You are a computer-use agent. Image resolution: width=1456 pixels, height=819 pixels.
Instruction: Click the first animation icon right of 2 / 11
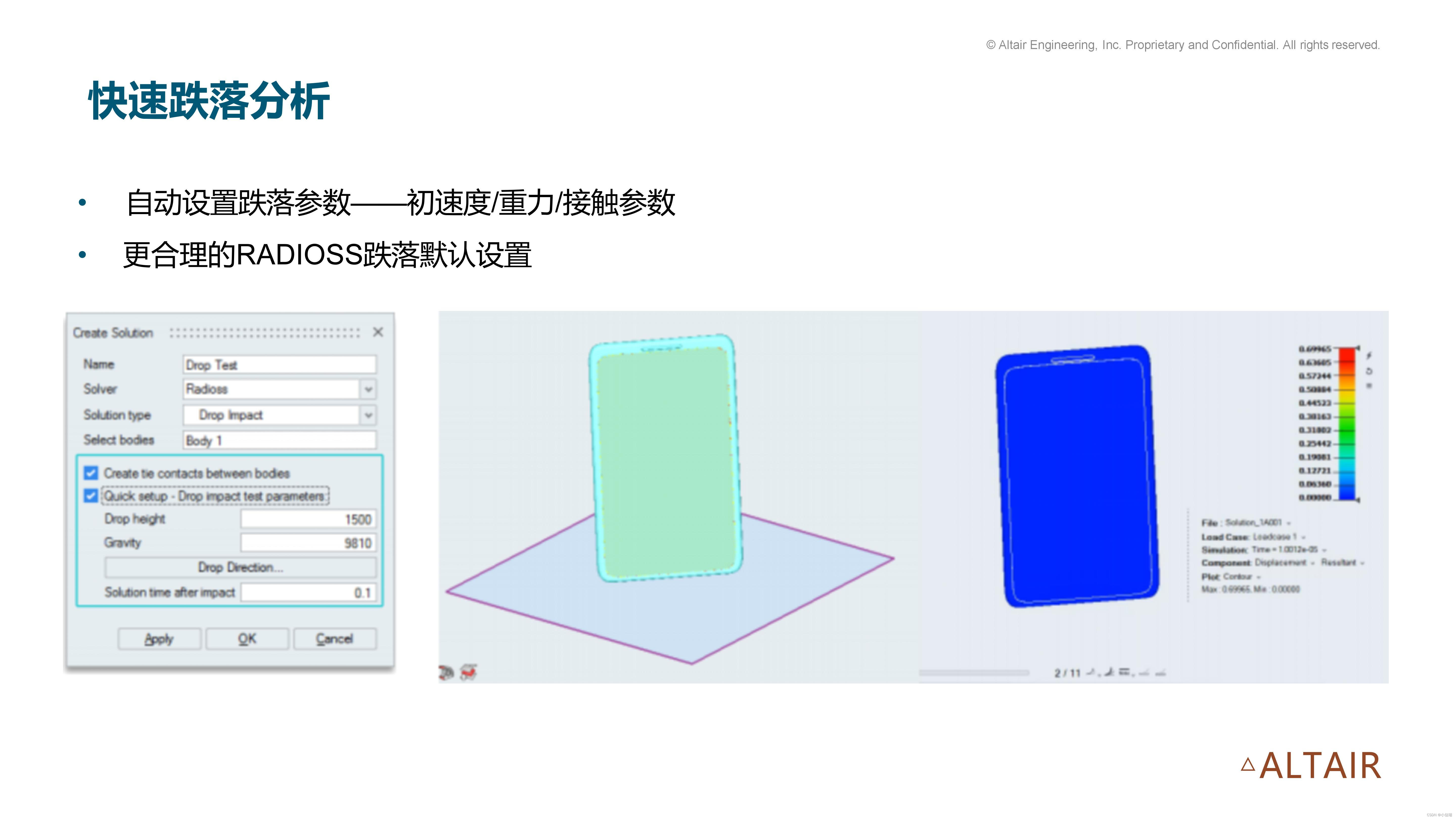1091,672
